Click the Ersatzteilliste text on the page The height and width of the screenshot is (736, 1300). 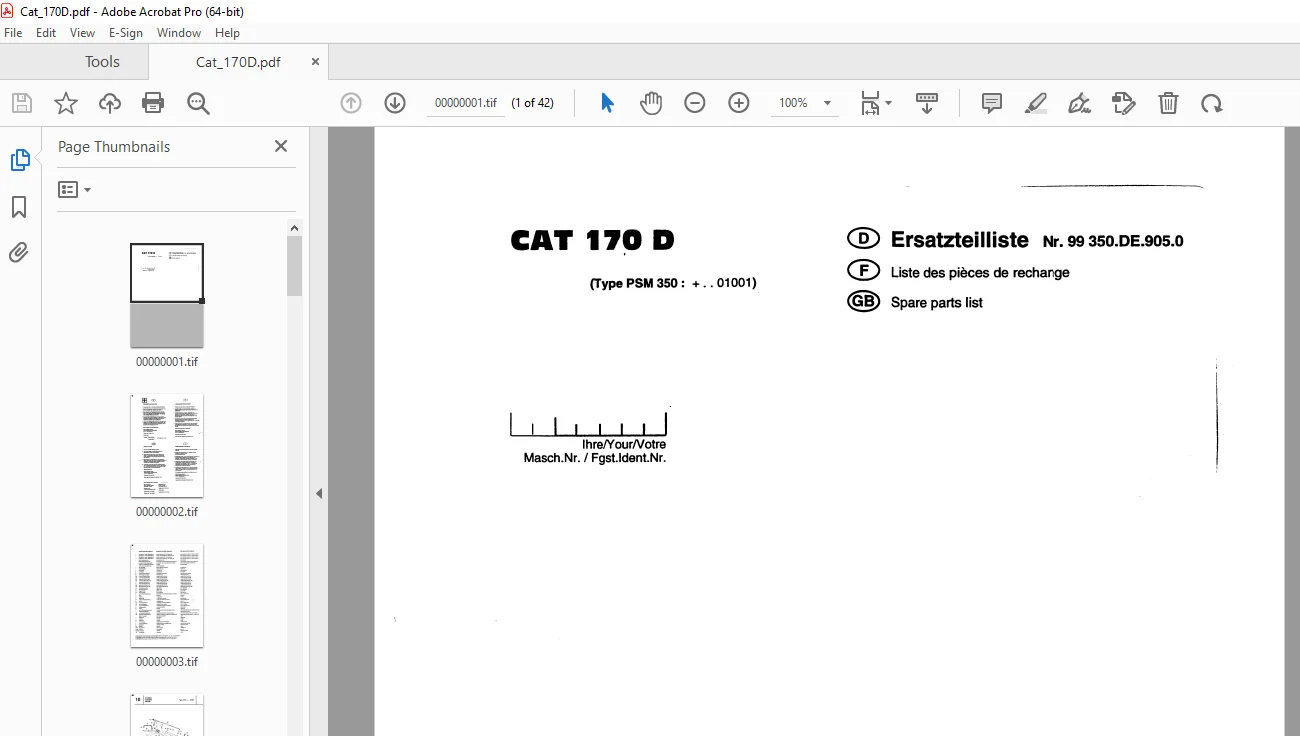pos(960,240)
